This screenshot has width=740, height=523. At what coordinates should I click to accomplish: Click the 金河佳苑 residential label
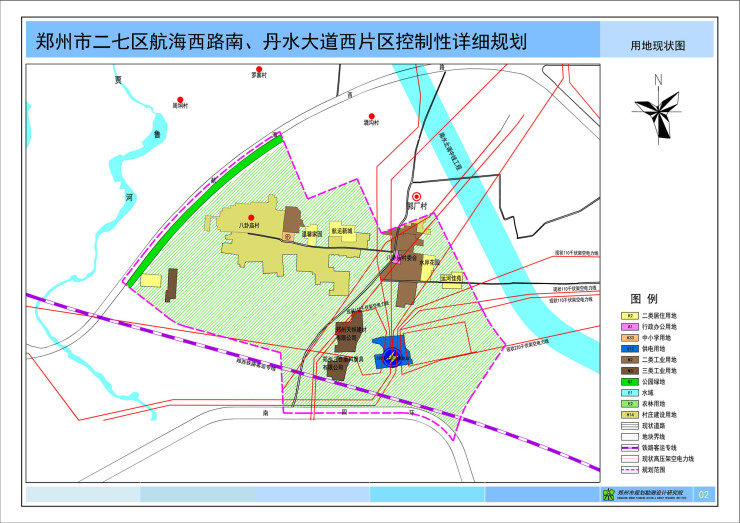[451, 279]
